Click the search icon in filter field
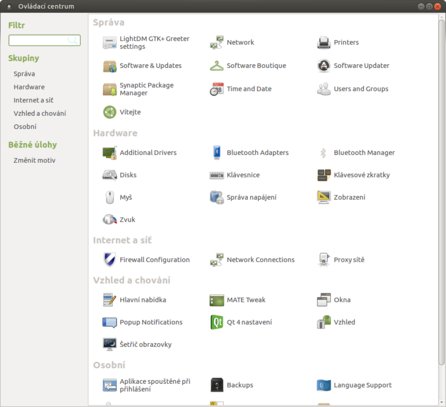This screenshot has width=446, height=407. (73, 40)
